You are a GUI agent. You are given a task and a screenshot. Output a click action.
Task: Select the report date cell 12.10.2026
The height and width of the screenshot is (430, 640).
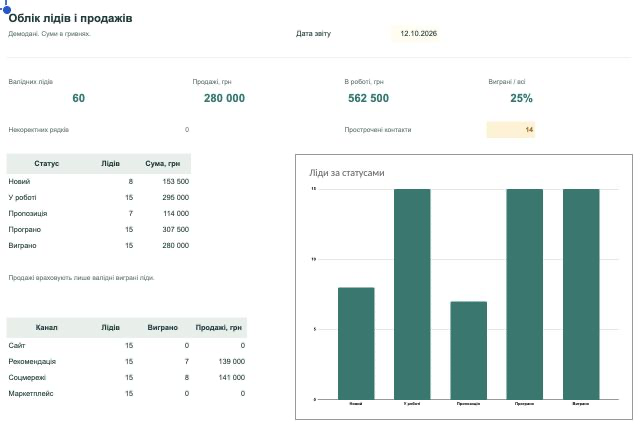coord(418,34)
